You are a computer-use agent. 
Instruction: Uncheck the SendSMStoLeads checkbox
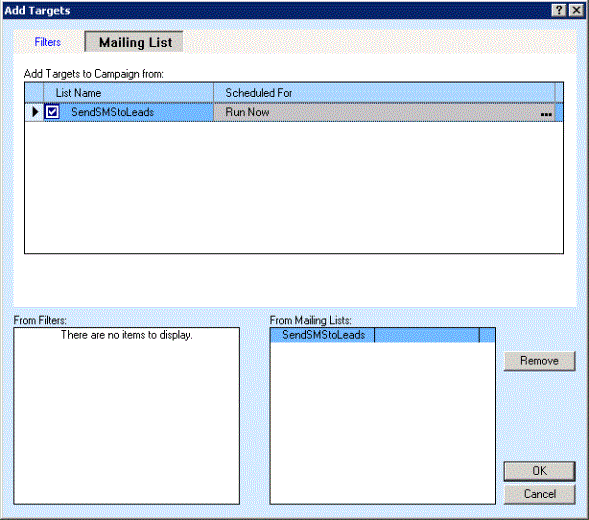pos(52,112)
